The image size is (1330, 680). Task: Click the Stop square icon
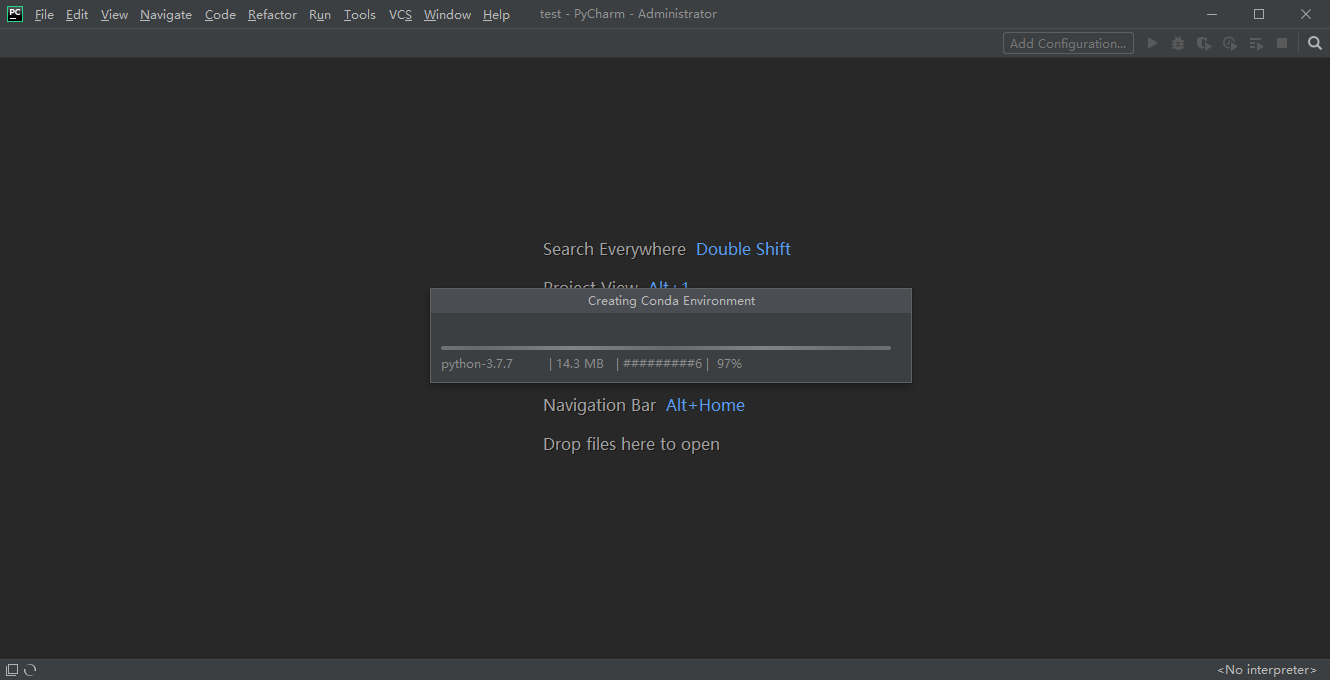click(x=1282, y=43)
